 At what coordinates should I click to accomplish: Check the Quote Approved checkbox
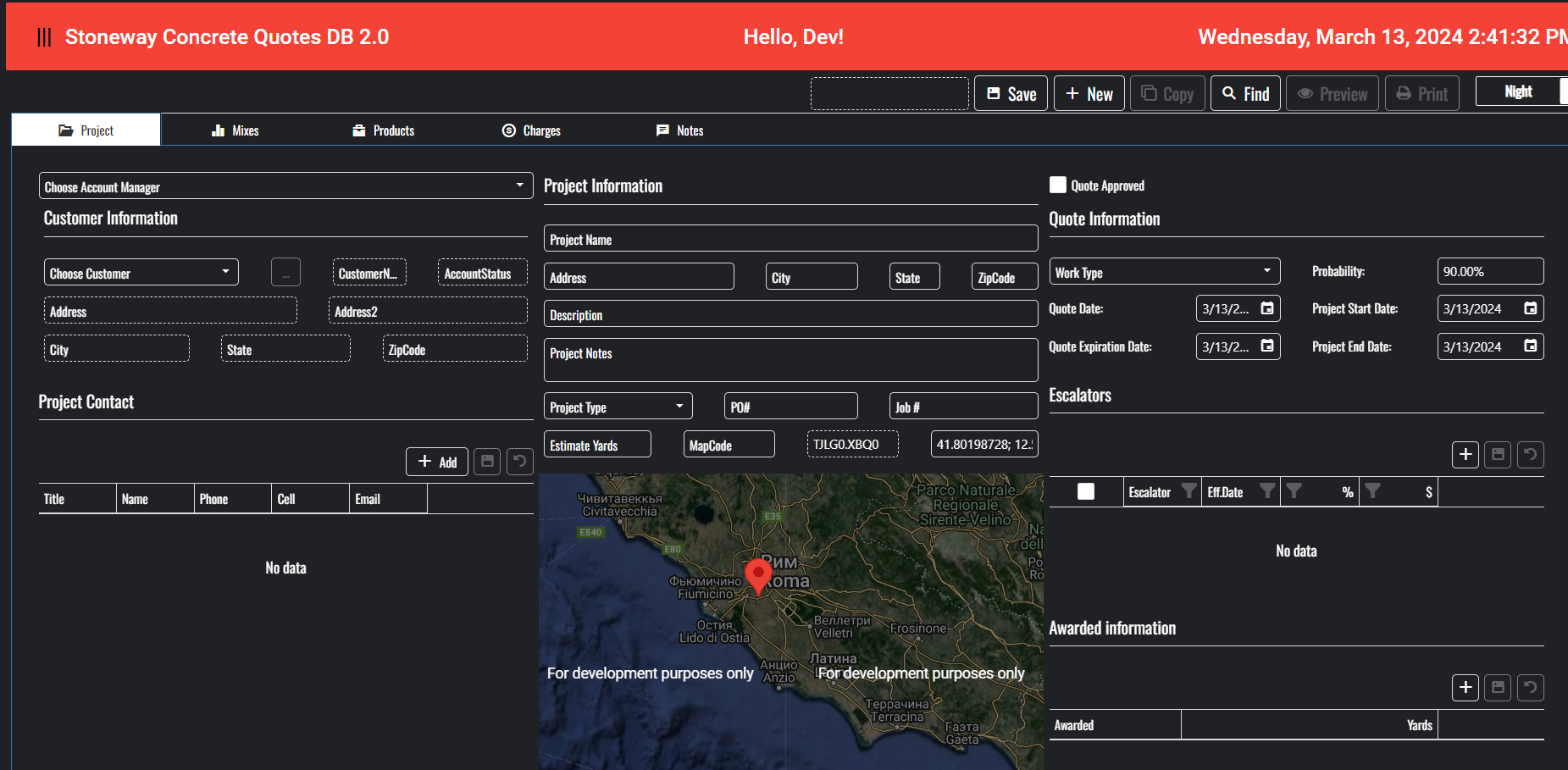point(1058,186)
